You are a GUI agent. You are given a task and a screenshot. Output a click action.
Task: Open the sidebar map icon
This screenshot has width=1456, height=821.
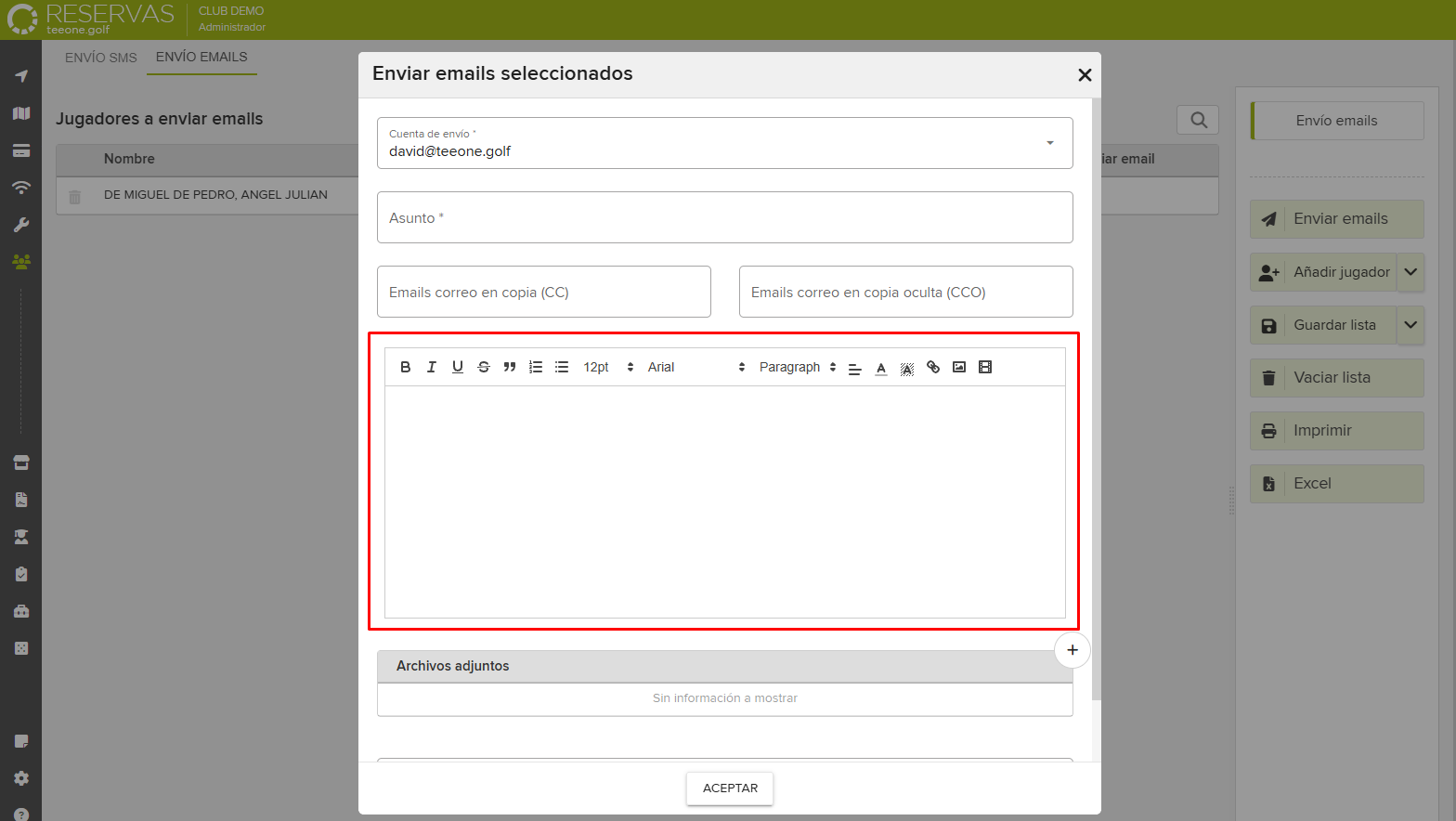click(21, 113)
